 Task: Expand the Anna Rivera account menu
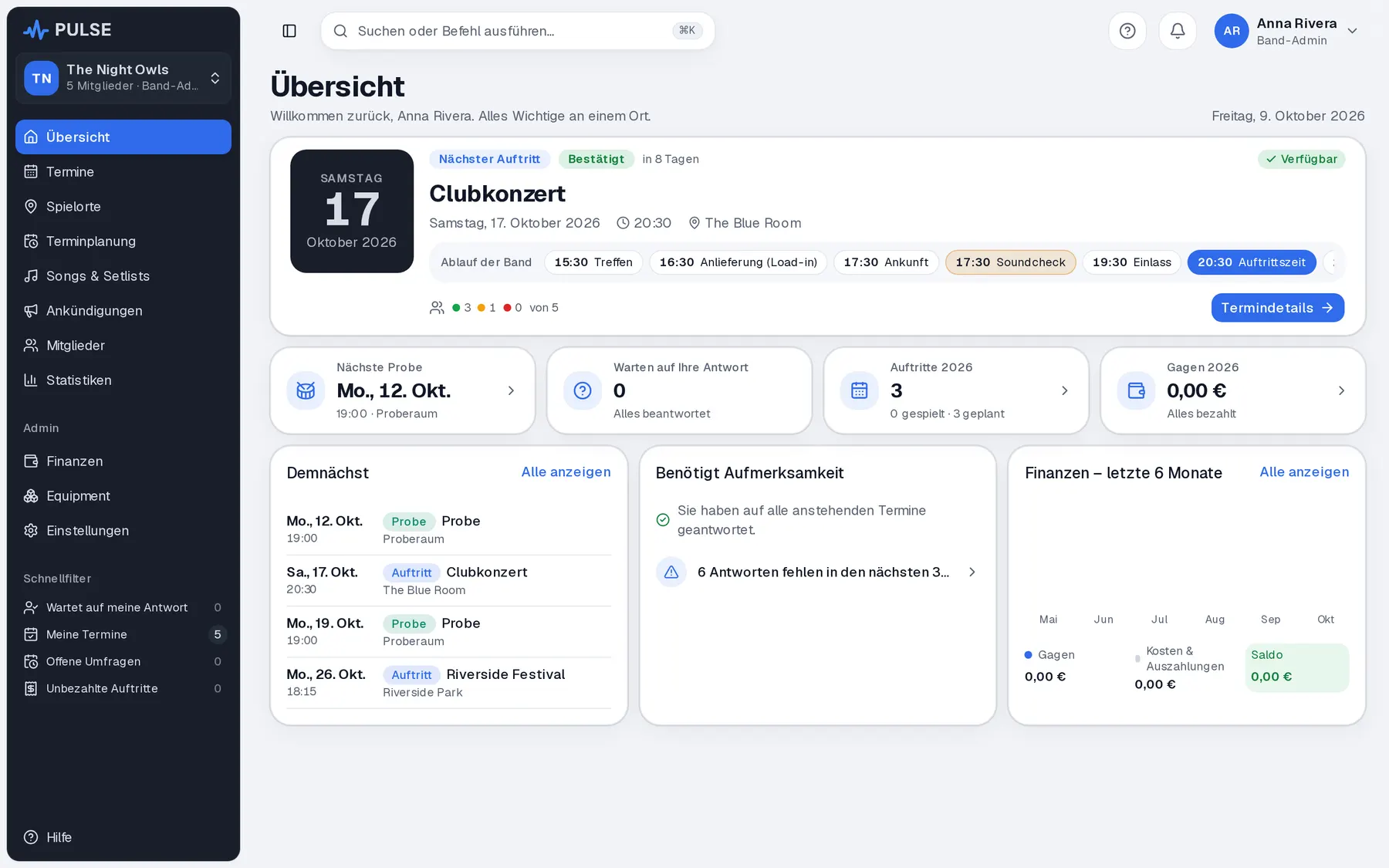point(1352,31)
